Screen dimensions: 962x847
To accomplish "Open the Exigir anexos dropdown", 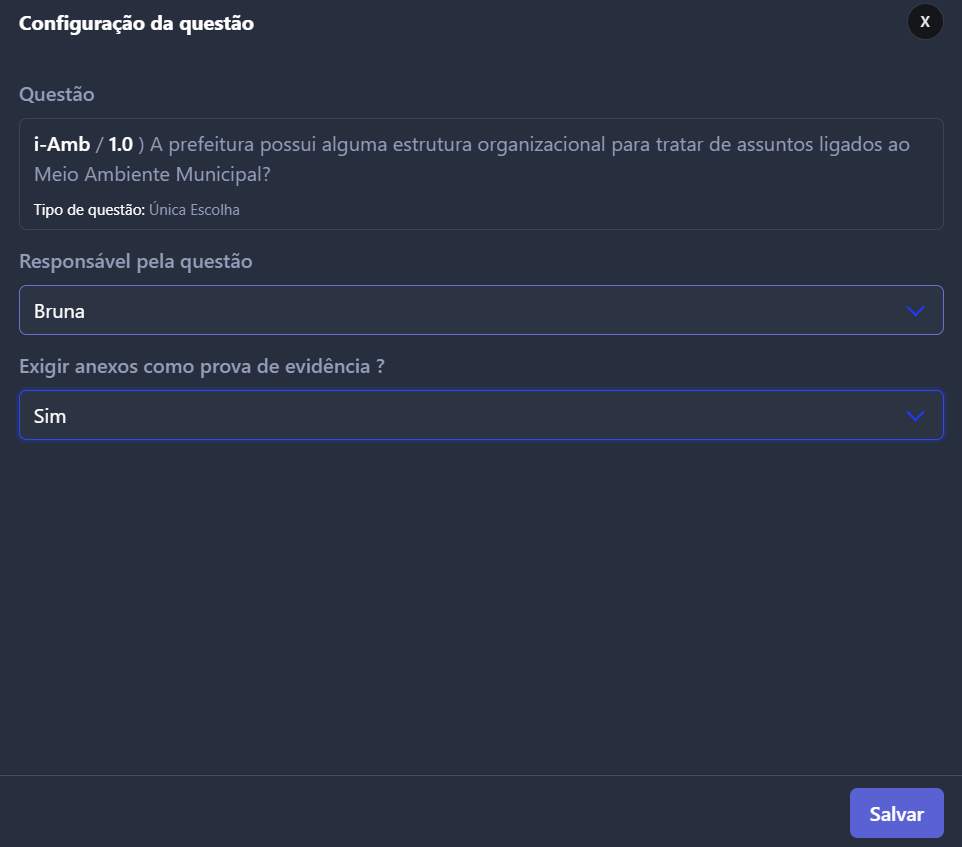I will (481, 415).
